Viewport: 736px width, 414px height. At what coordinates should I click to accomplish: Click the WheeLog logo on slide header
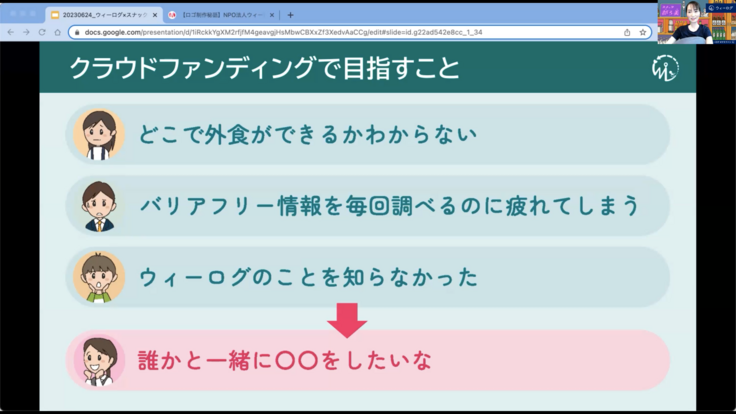pos(665,68)
